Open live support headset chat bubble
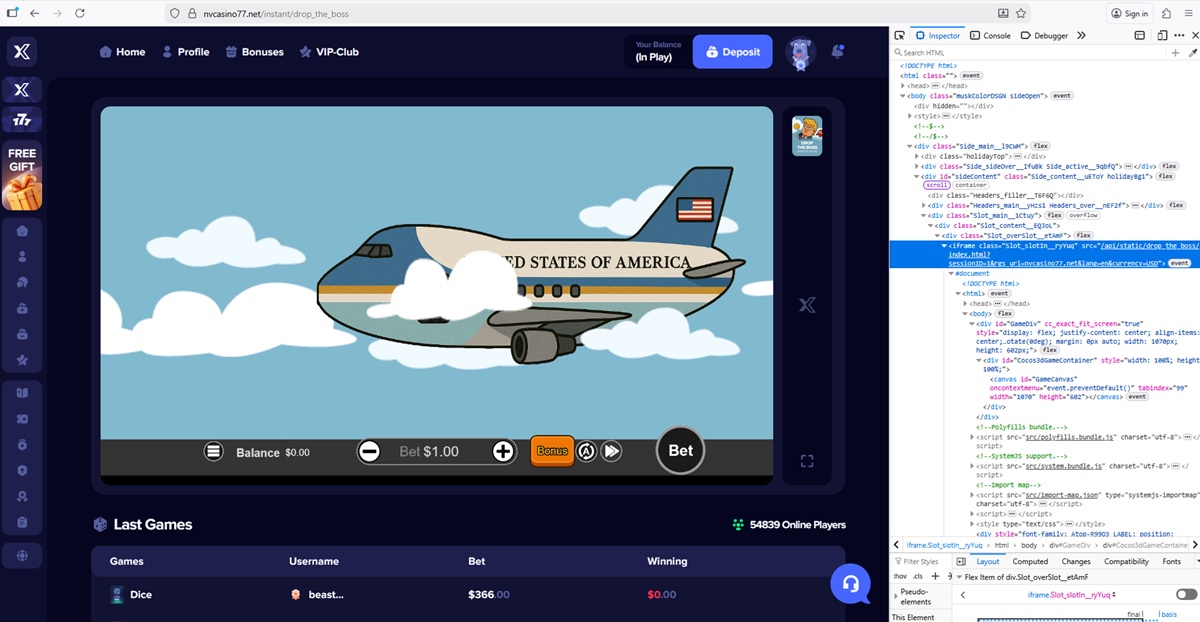The width and height of the screenshot is (1200, 622). point(850,584)
